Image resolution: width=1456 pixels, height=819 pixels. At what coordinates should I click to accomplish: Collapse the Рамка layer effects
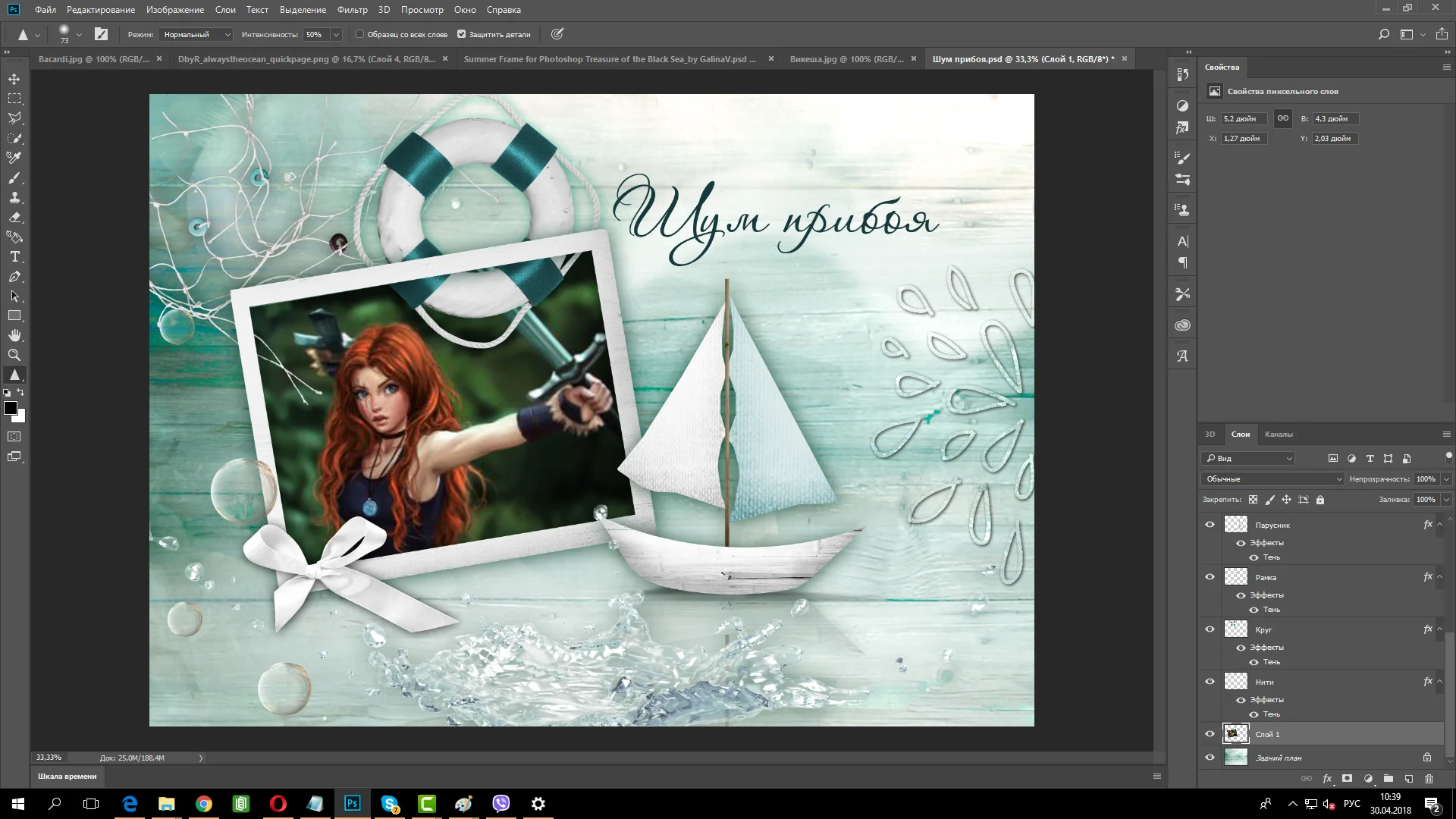[x=1439, y=577]
